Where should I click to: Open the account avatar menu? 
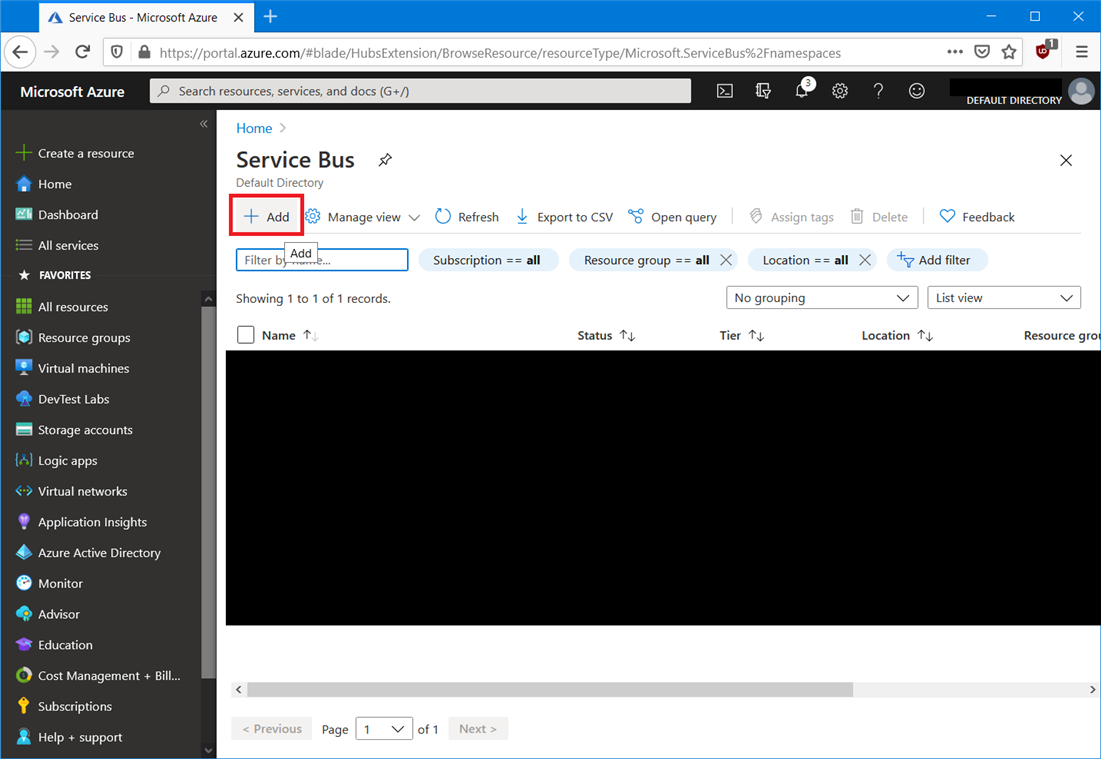point(1081,91)
